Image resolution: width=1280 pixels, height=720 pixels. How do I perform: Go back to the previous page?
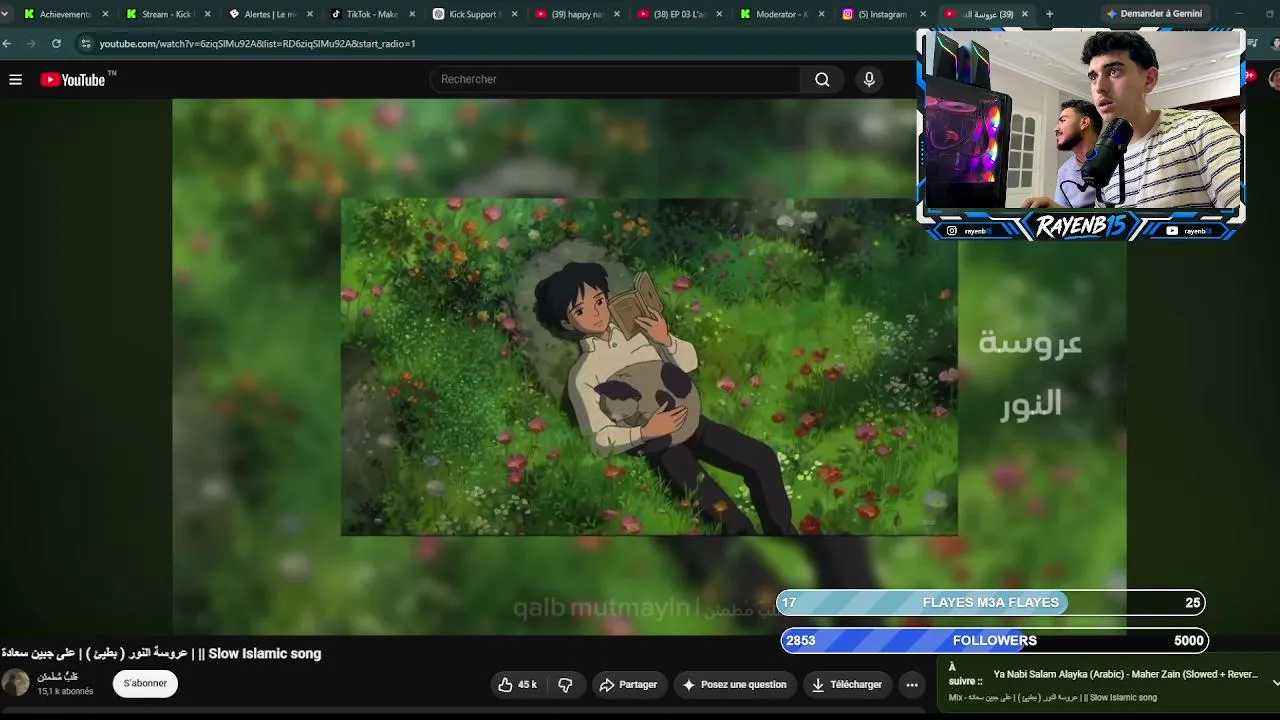pos(8,44)
